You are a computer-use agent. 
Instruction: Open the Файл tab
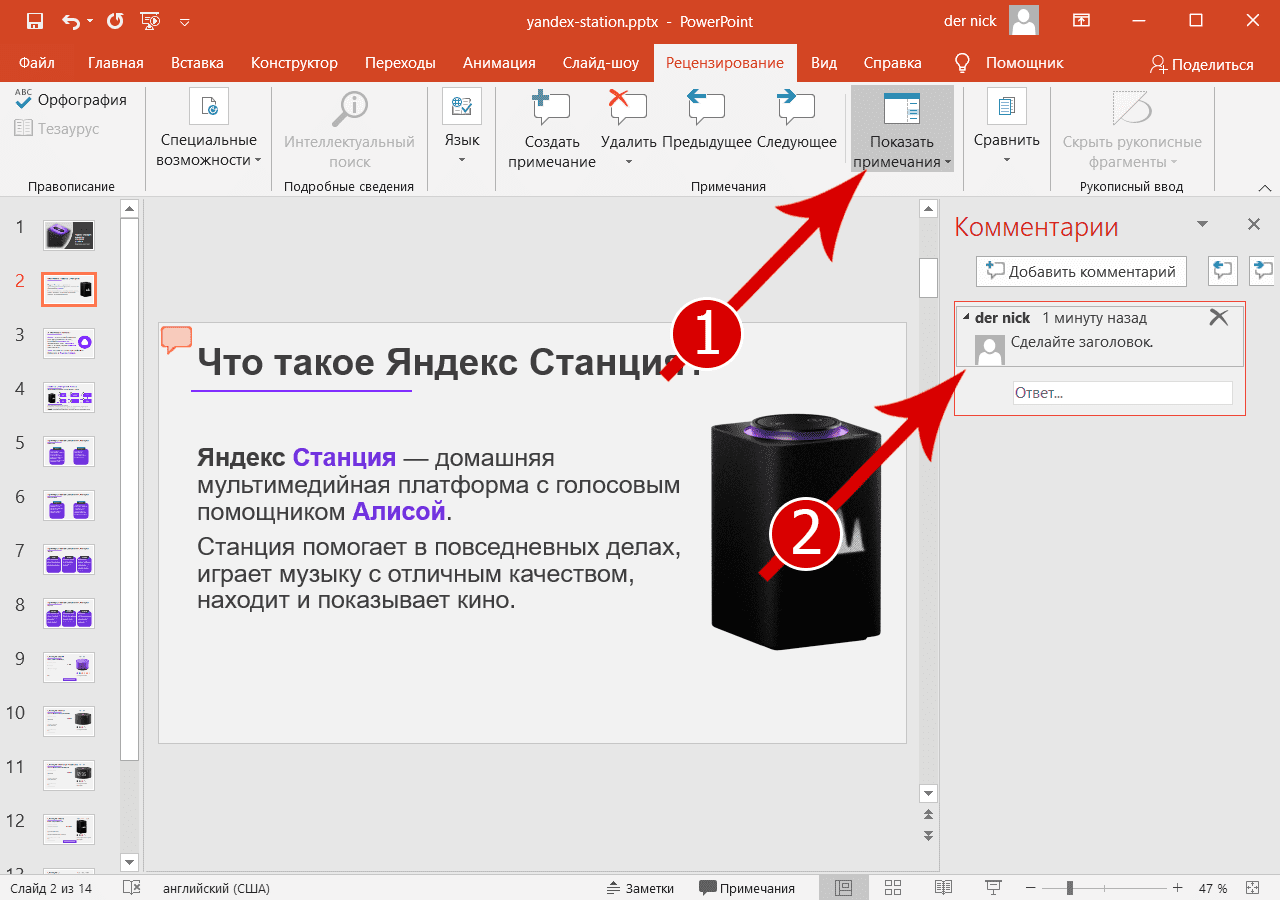click(x=37, y=63)
